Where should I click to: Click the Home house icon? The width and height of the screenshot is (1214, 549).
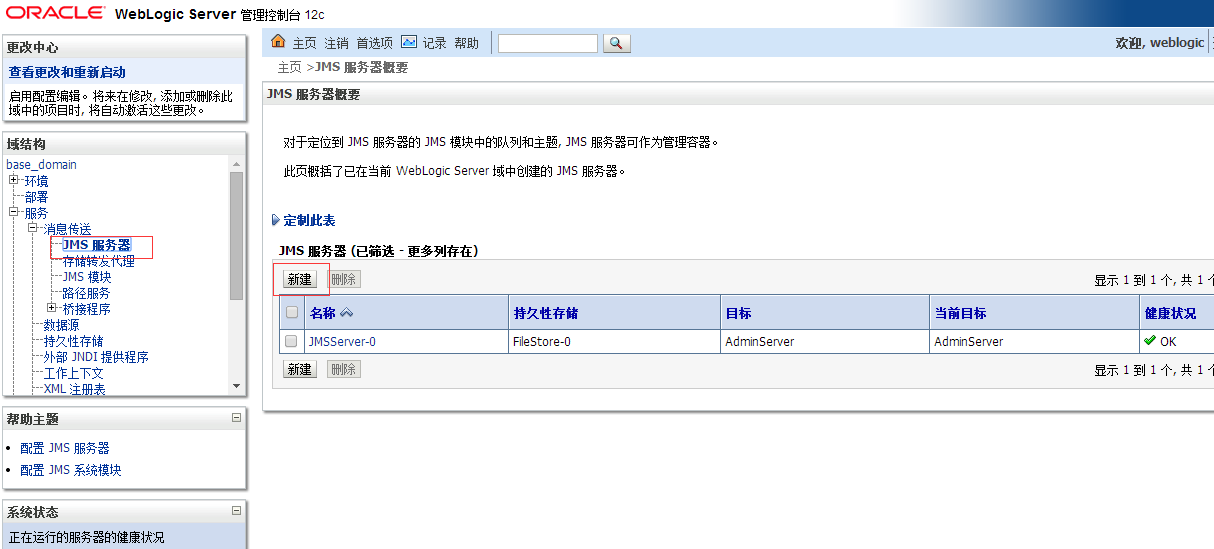point(279,42)
